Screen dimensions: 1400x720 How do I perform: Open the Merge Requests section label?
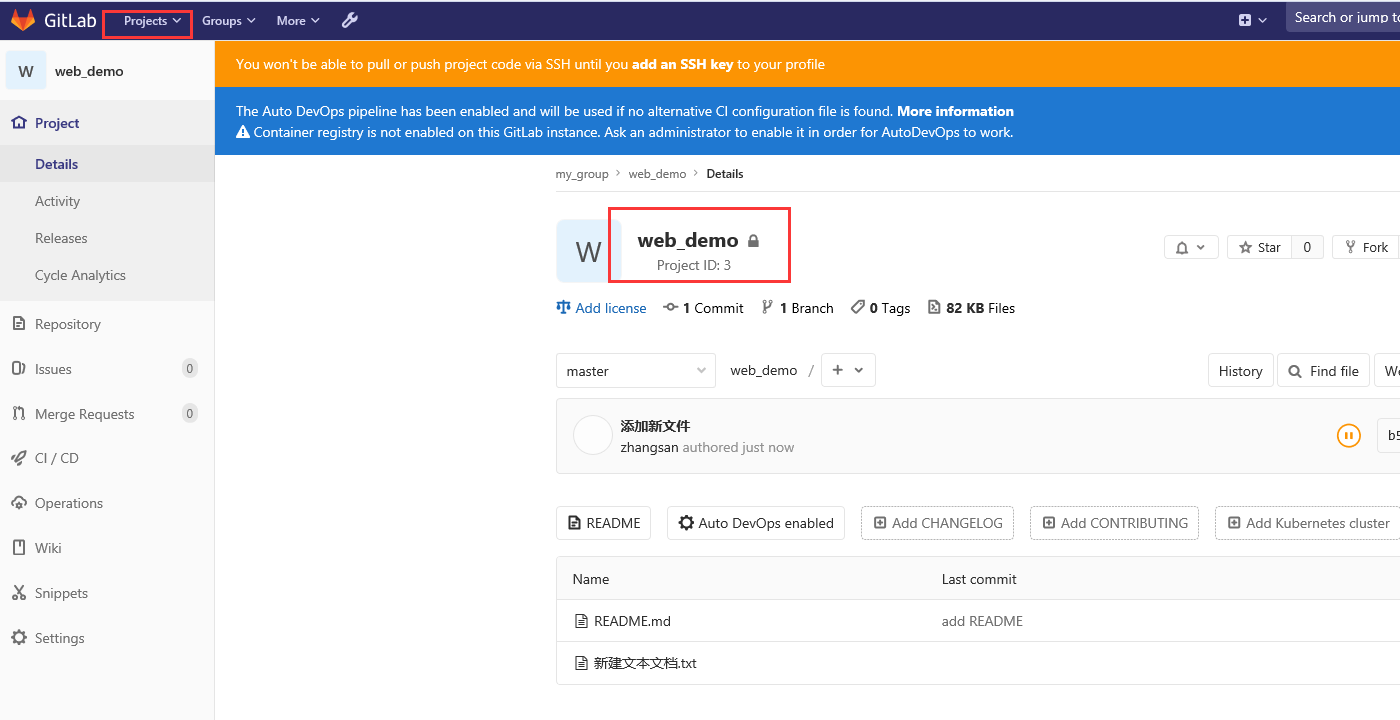coord(84,414)
